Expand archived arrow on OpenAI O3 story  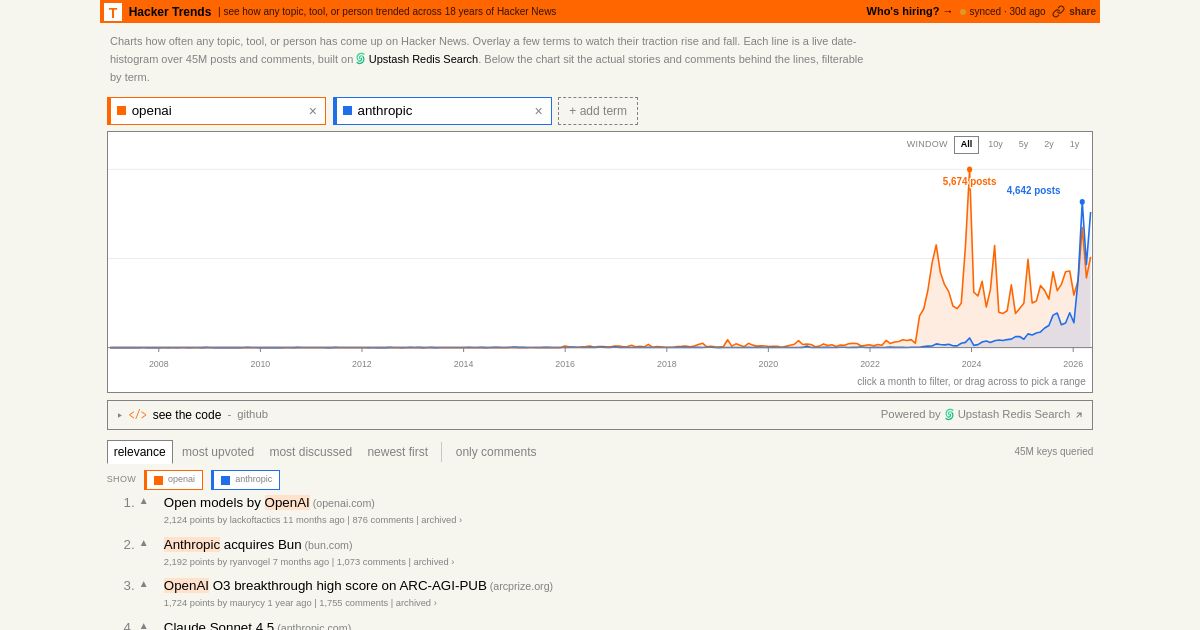(435, 603)
